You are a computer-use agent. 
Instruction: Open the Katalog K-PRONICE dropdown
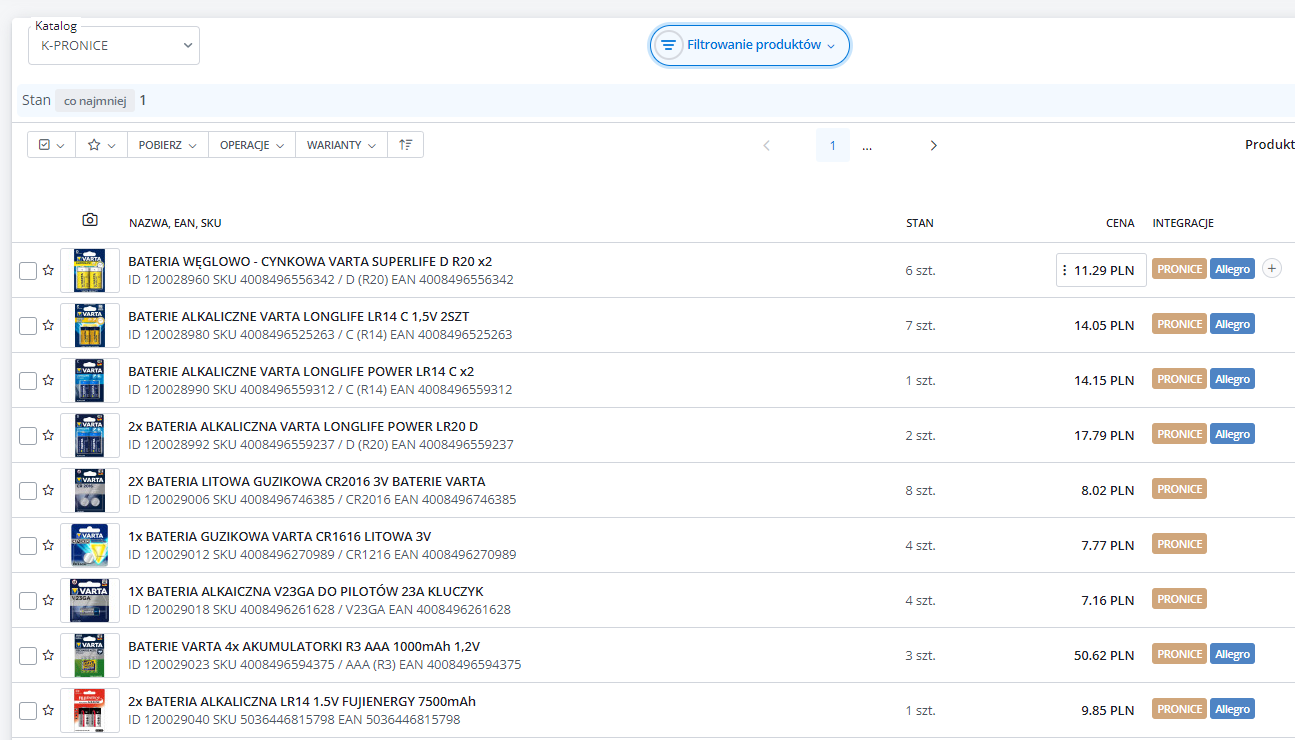click(114, 46)
